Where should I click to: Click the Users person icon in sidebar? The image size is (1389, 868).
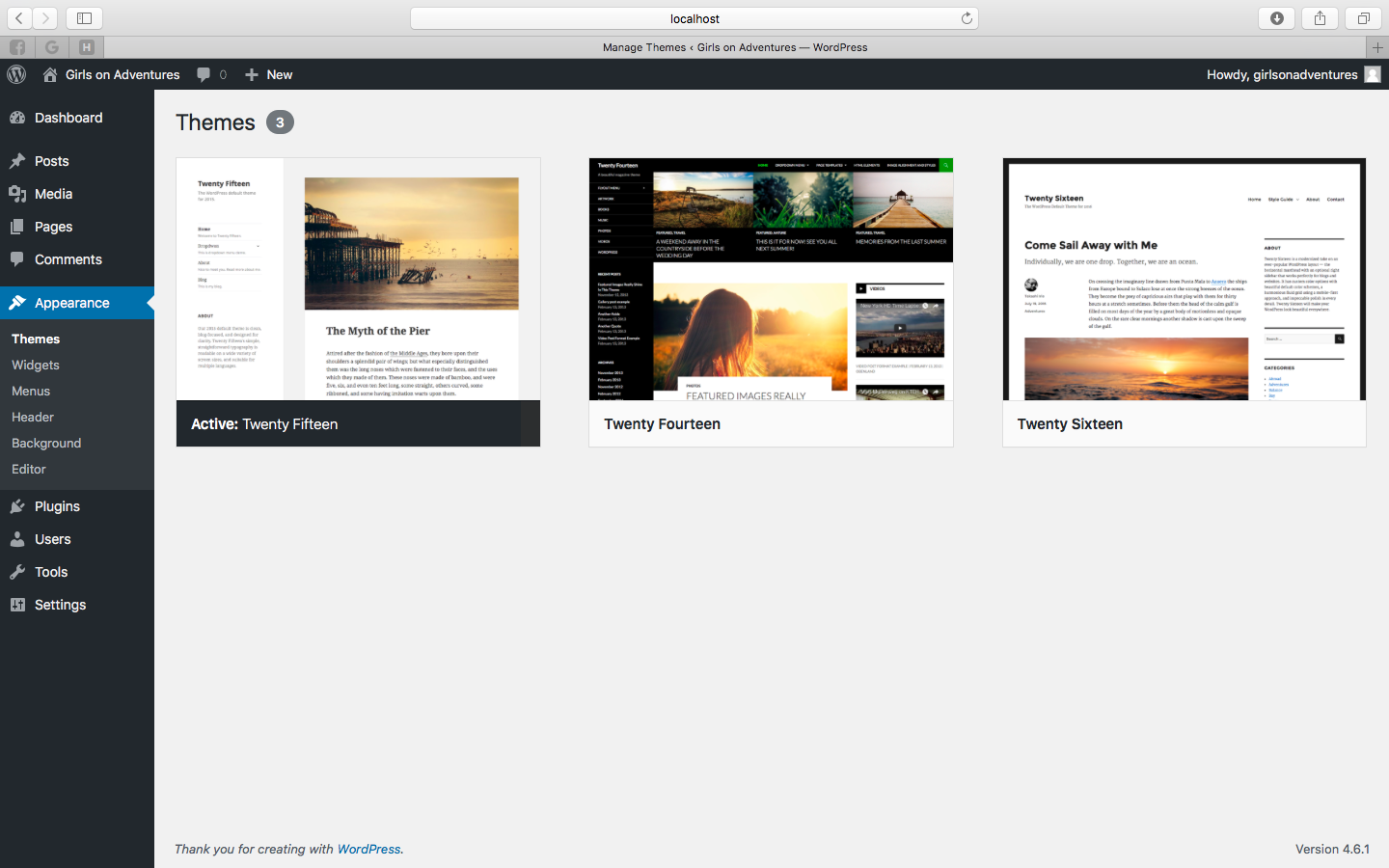(17, 539)
